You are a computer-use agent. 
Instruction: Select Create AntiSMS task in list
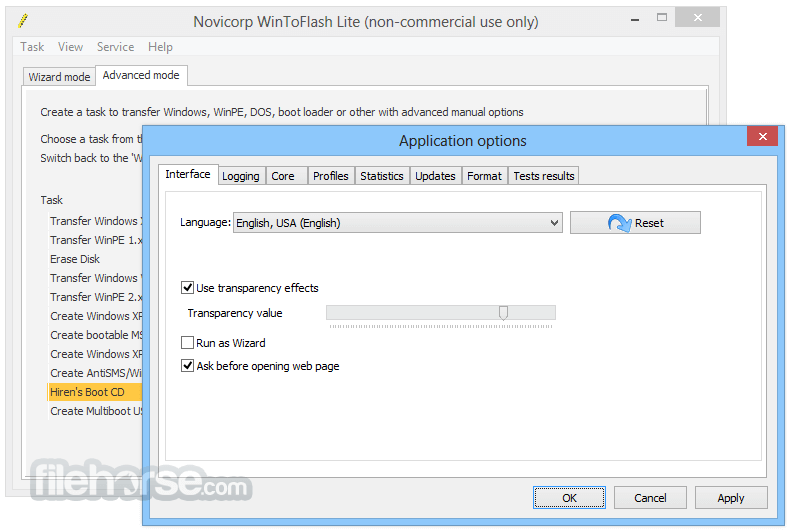pyautogui.click(x=96, y=373)
